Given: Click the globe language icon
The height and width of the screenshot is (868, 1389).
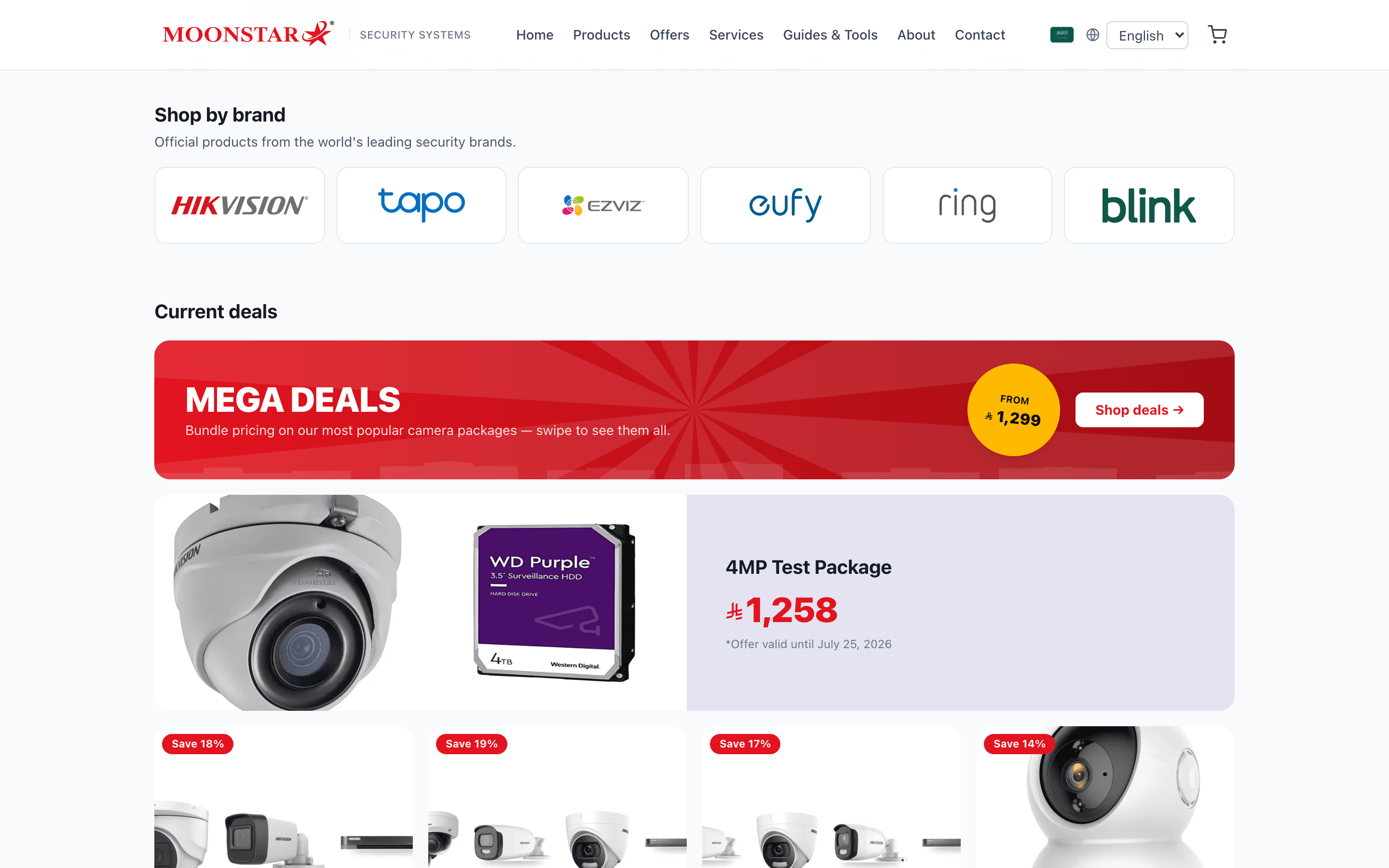Looking at the screenshot, I should 1092,35.
